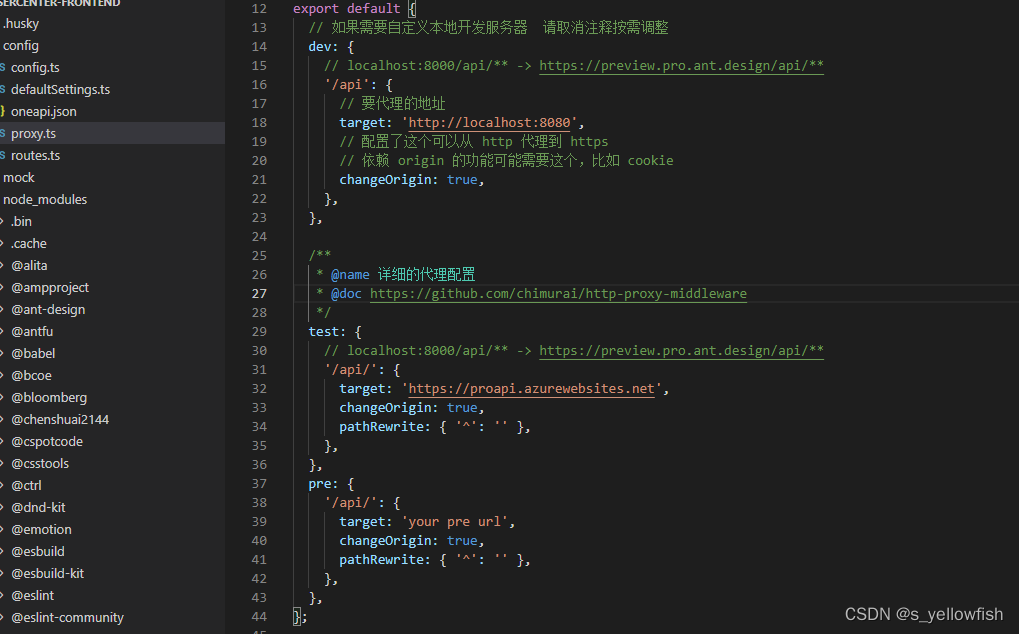
Task: Place cursor on 'export default' text
Action: (x=346, y=9)
